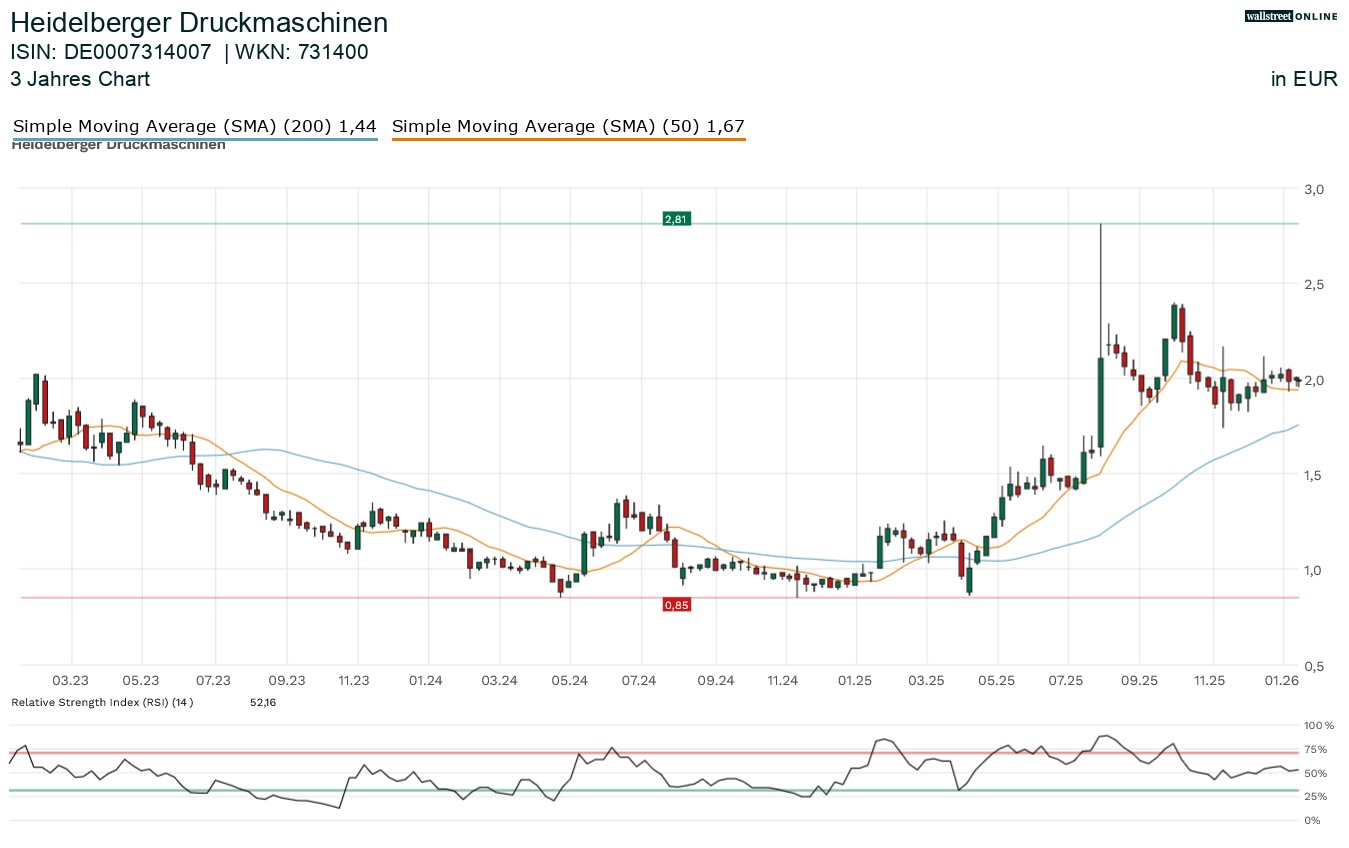This screenshot has height=848, width=1349.
Task: Click the ISIN DE0007314007 text
Action: pos(111,52)
